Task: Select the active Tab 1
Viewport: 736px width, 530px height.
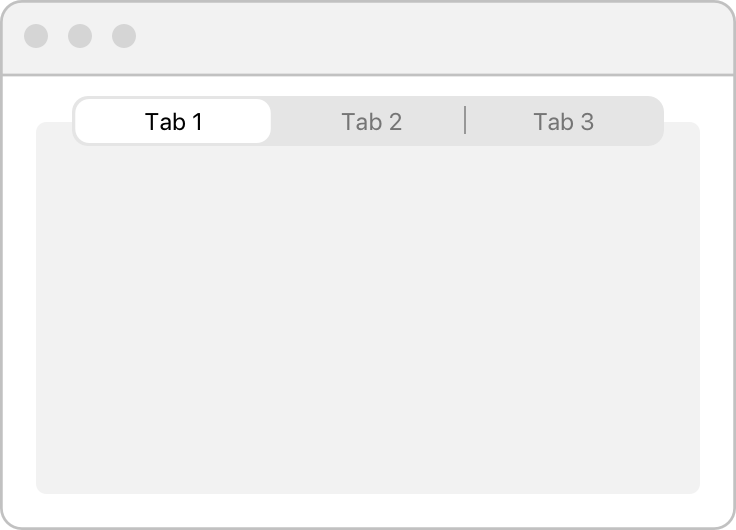Action: pos(173,122)
